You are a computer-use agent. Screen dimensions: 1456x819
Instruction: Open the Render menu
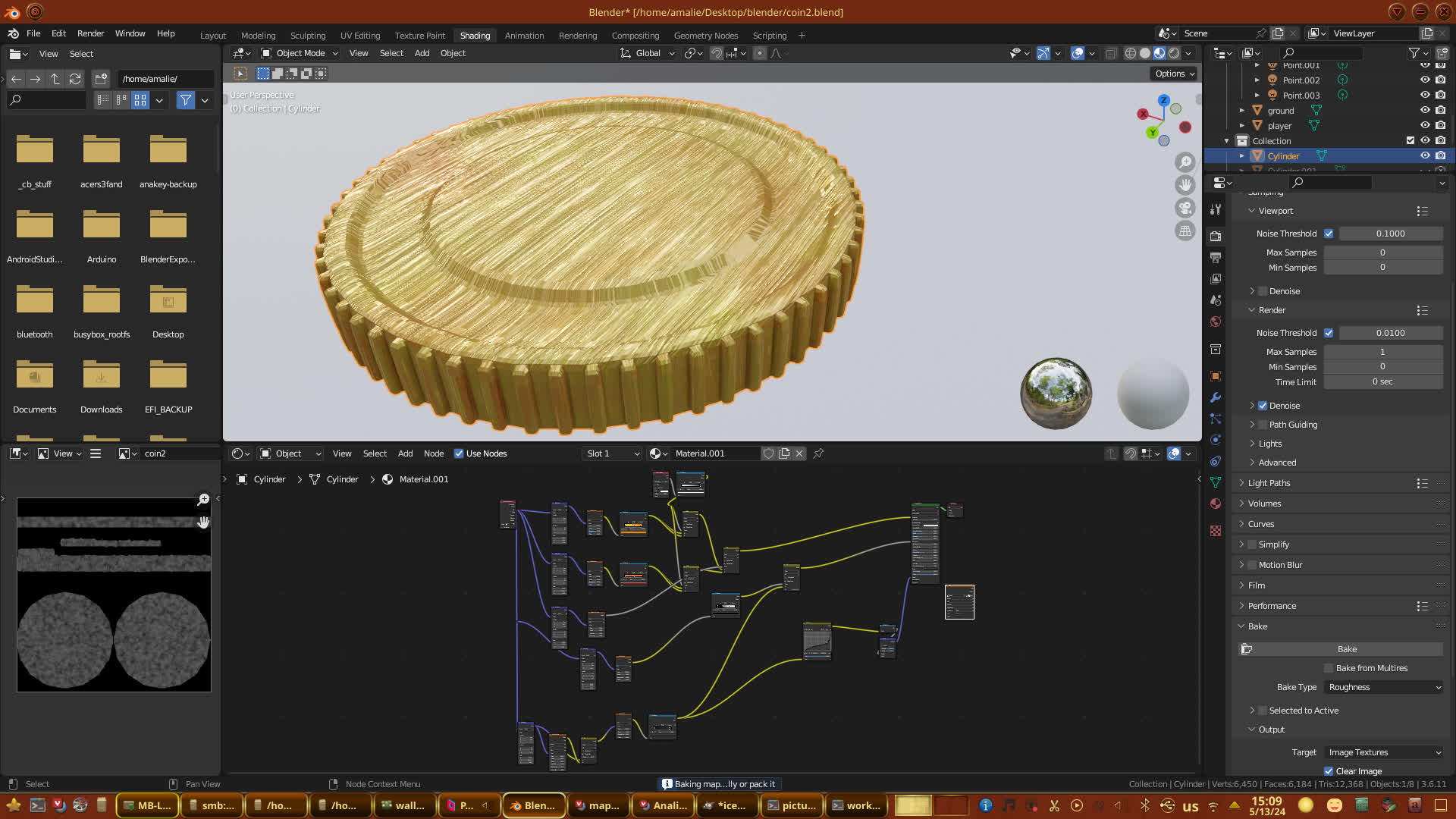[90, 33]
